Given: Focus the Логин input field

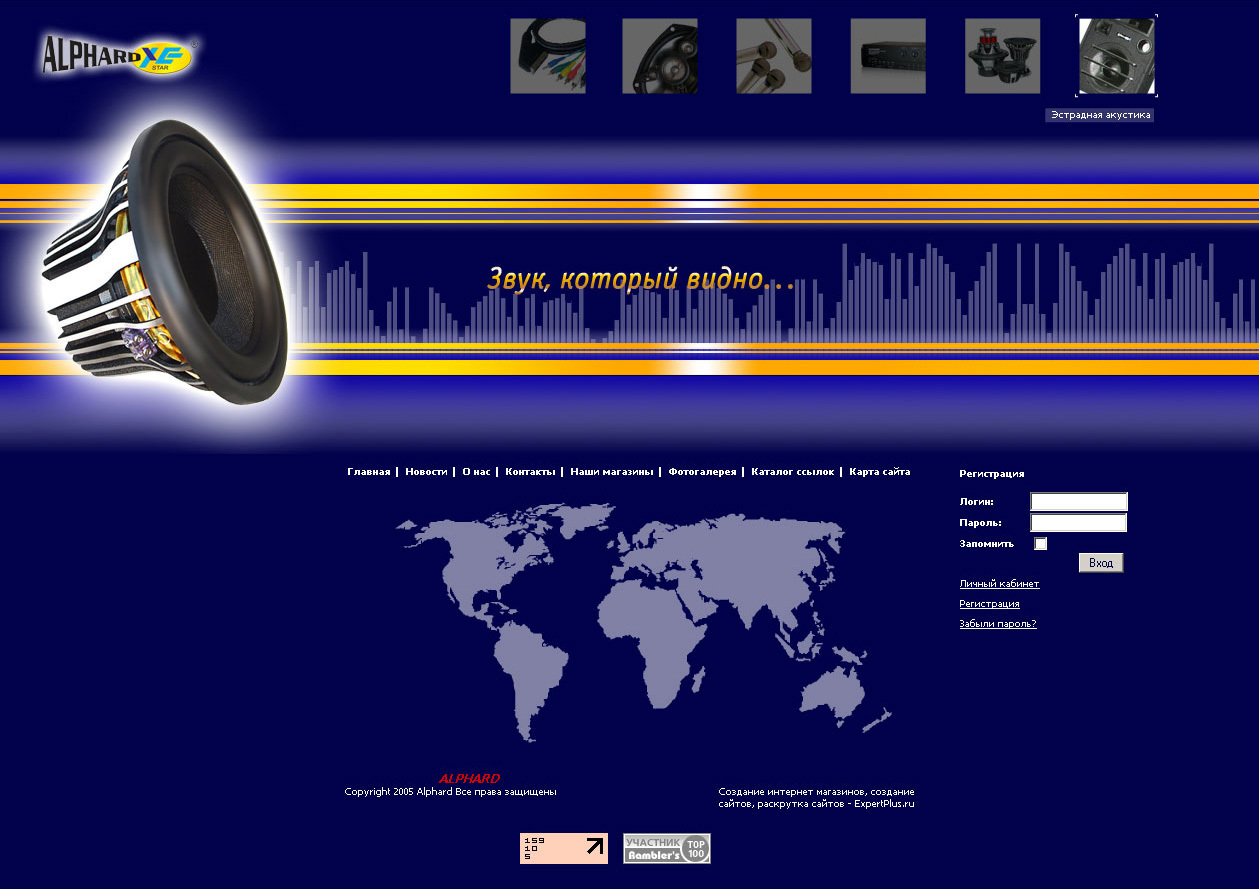Looking at the screenshot, I should pyautogui.click(x=1079, y=502).
